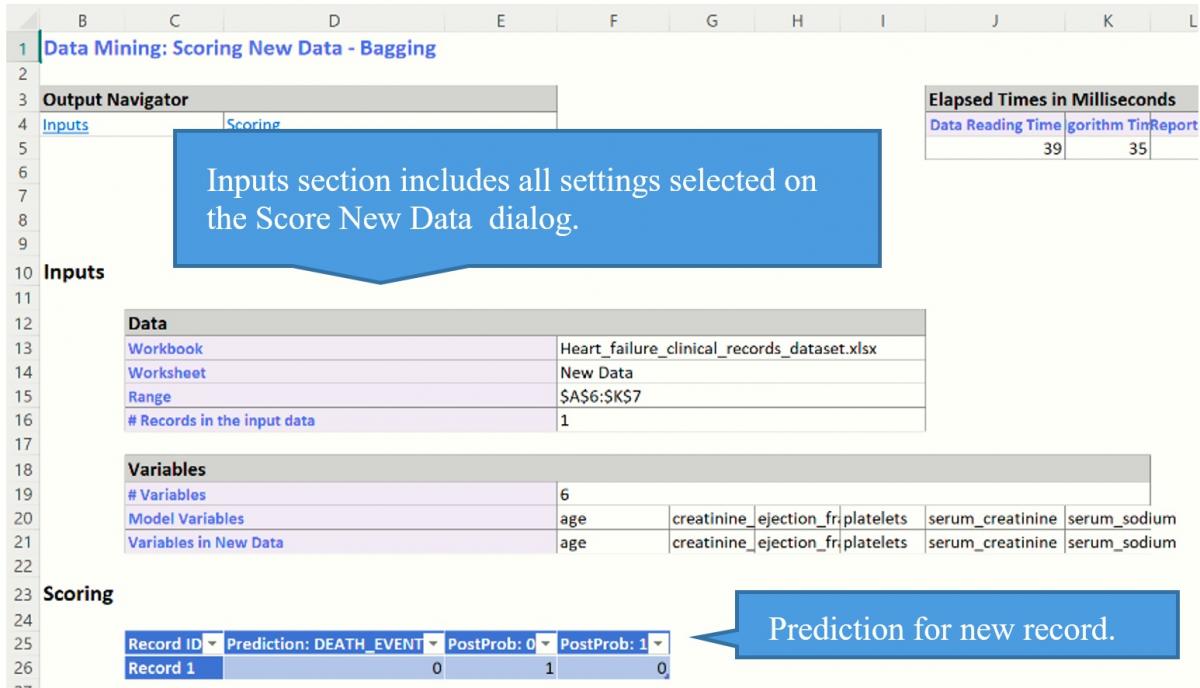
Task: Select the Data Mining title cell
Action: pyautogui.click(x=240, y=48)
